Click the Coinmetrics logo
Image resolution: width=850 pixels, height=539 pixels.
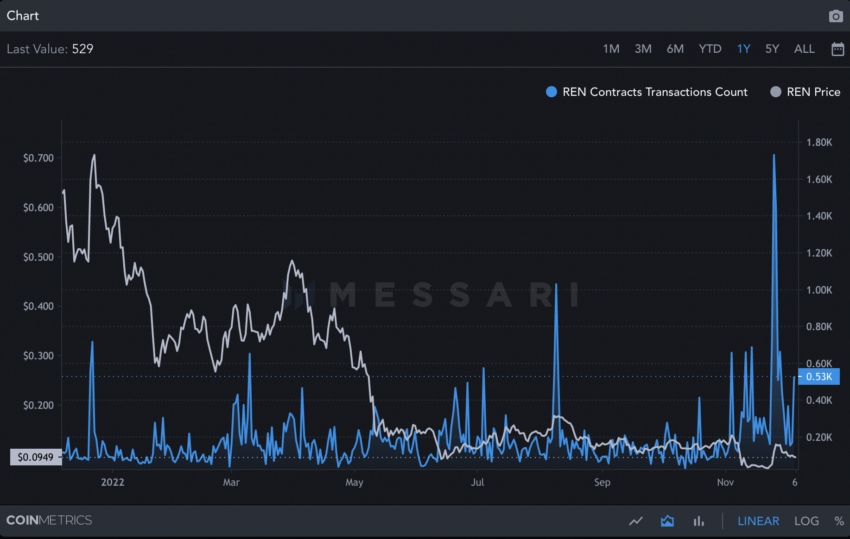pos(49,521)
